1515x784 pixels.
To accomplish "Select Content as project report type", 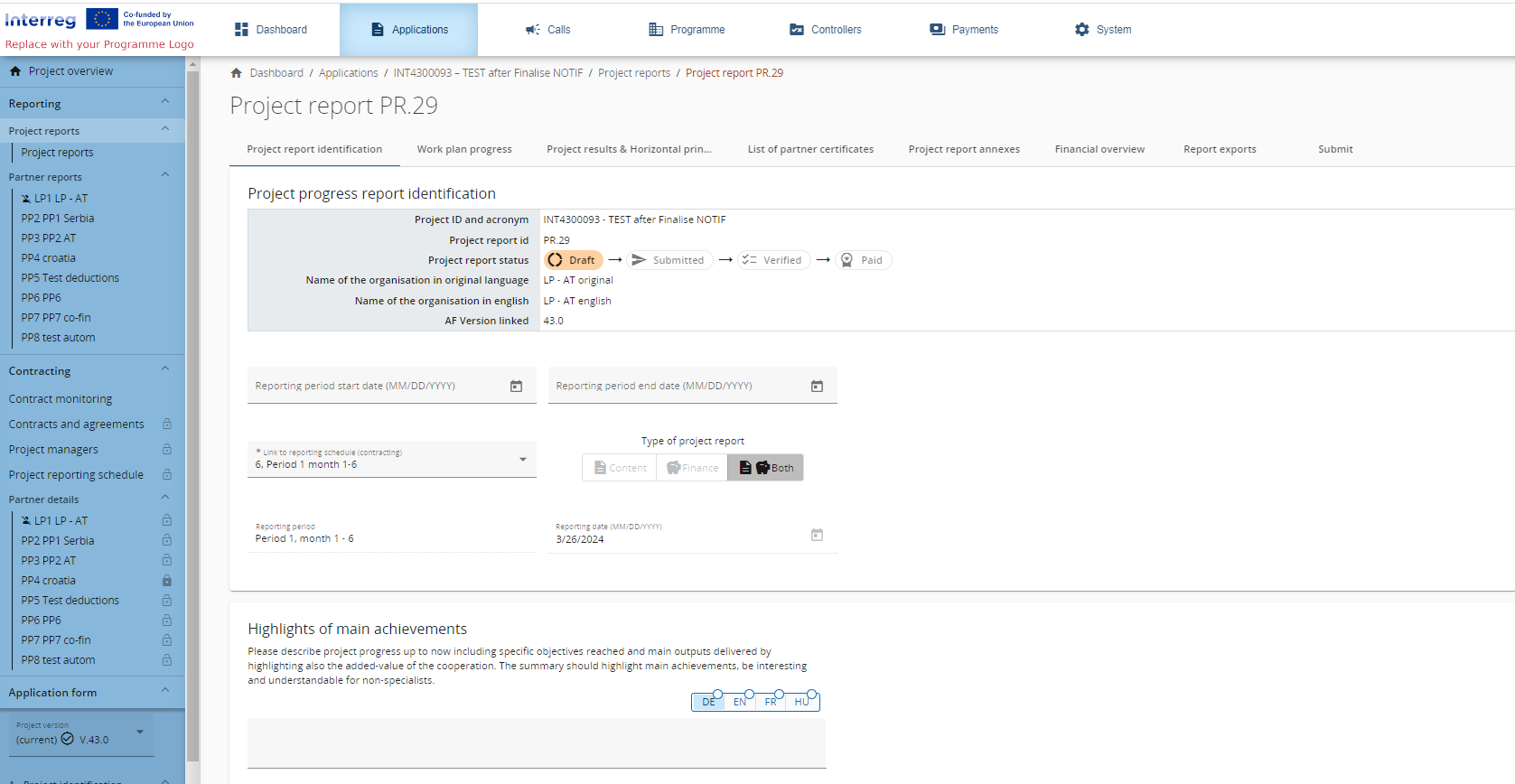I will 620,468.
